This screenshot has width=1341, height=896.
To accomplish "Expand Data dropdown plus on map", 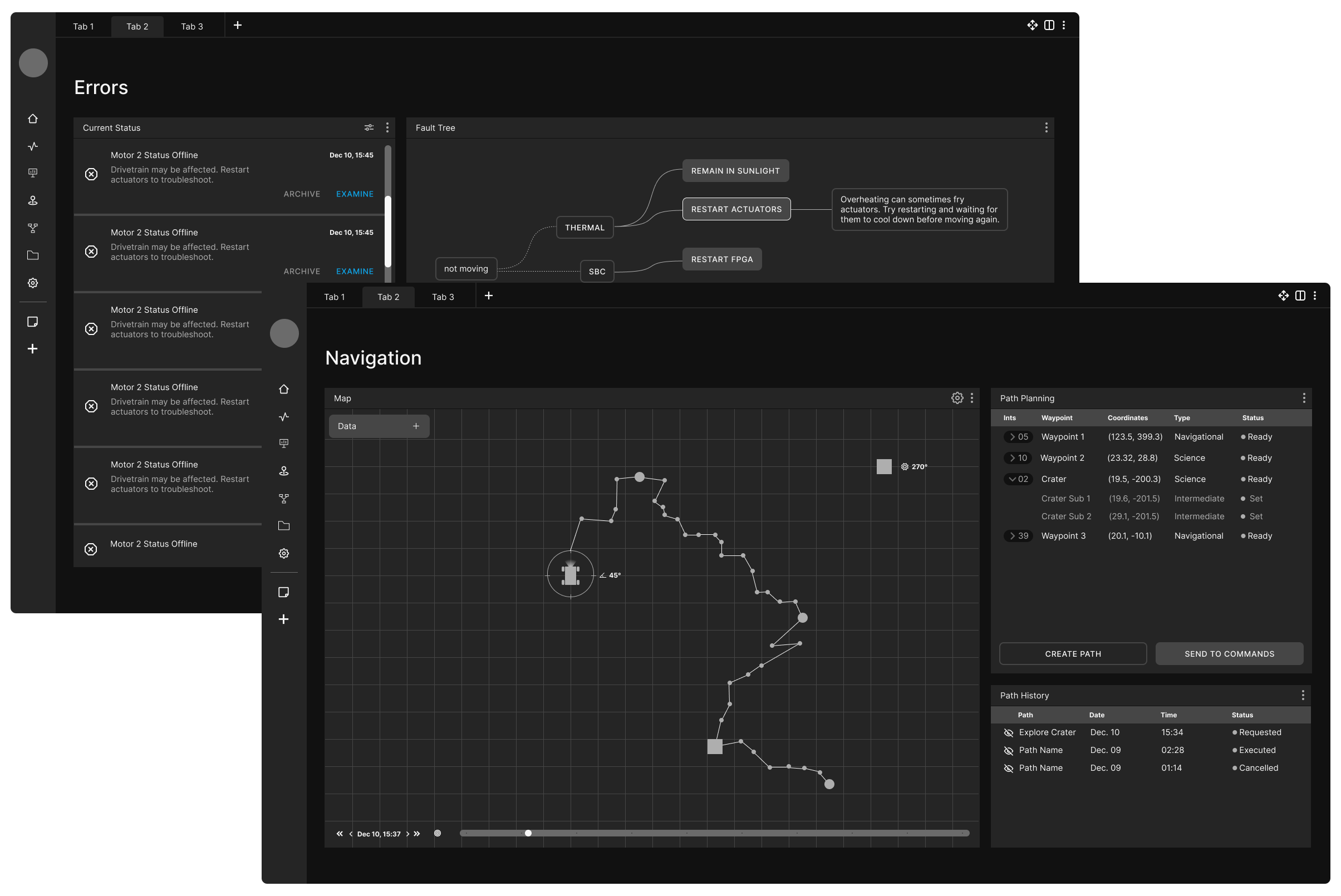I will 416,426.
